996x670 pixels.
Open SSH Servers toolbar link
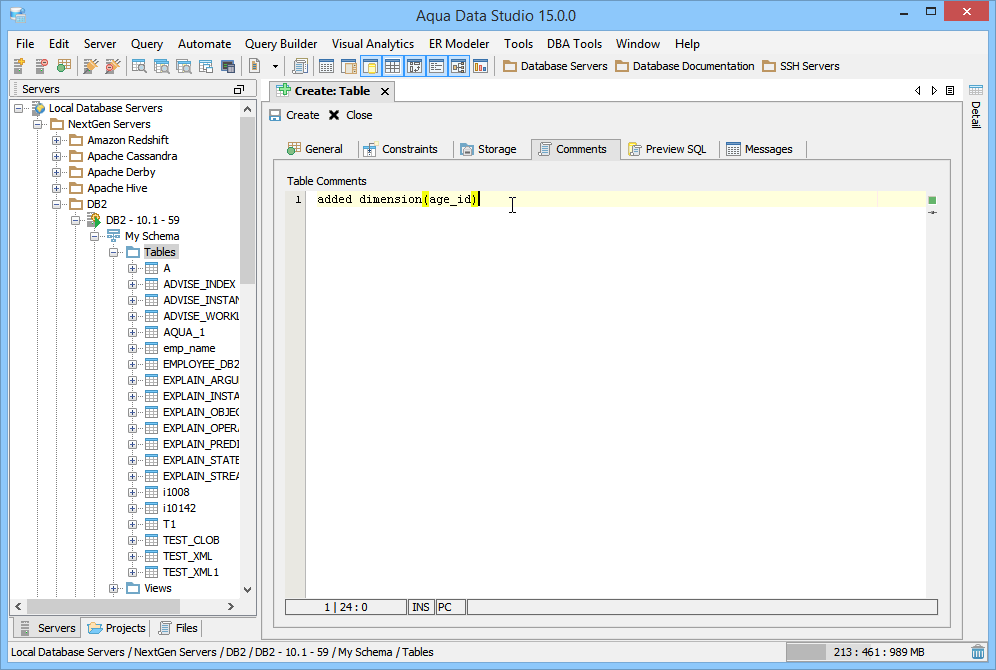800,66
